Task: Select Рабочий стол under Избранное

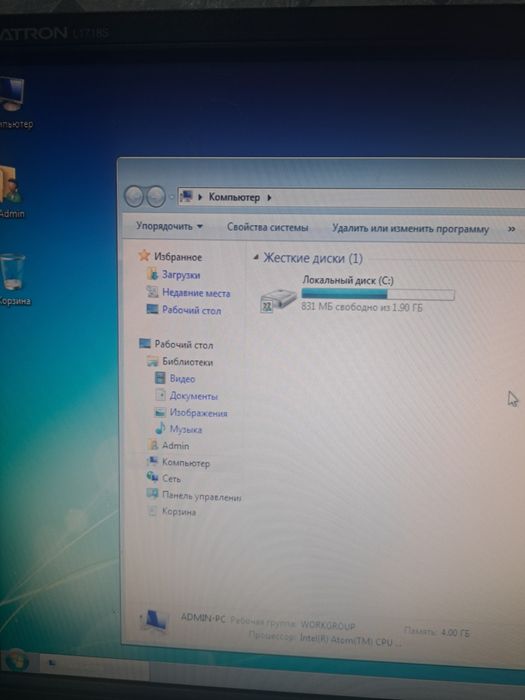Action: pos(192,310)
